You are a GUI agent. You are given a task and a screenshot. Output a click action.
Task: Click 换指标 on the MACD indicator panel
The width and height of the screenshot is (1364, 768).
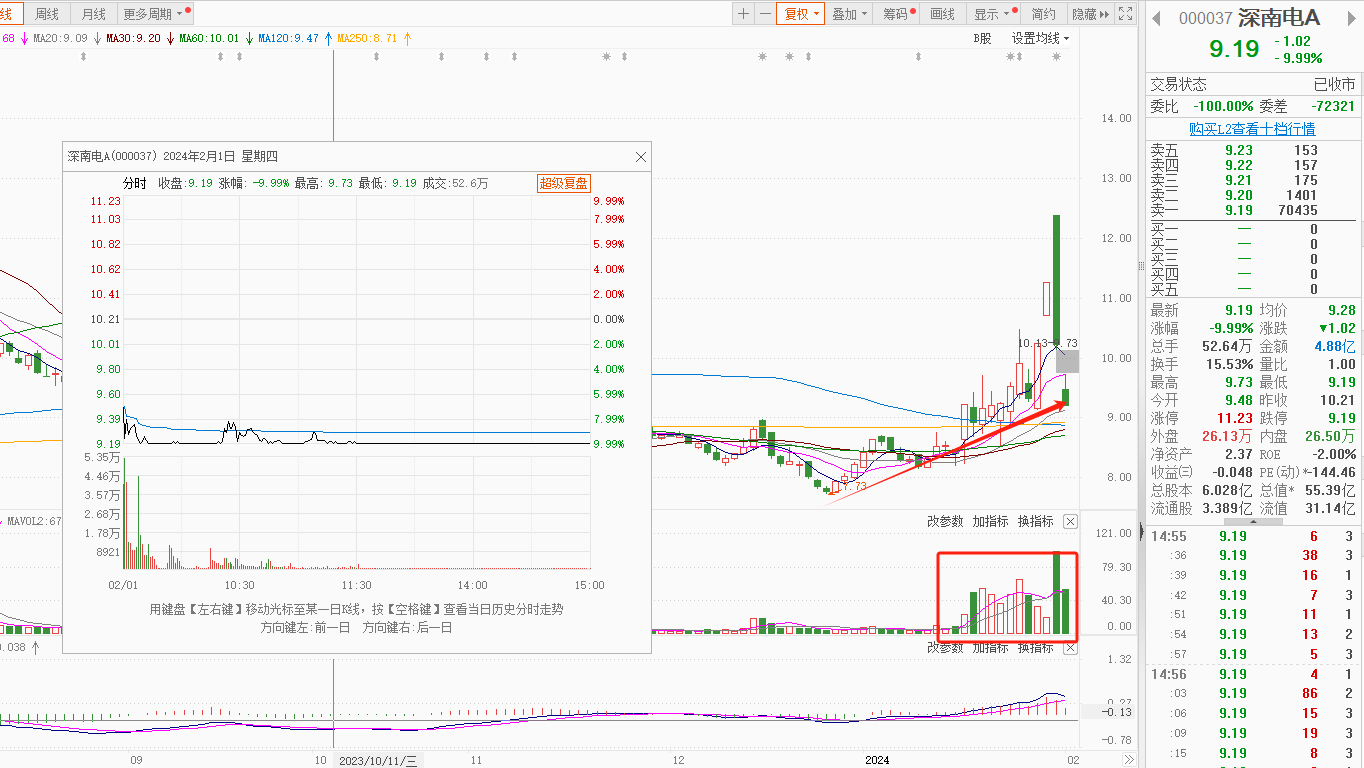[1035, 648]
